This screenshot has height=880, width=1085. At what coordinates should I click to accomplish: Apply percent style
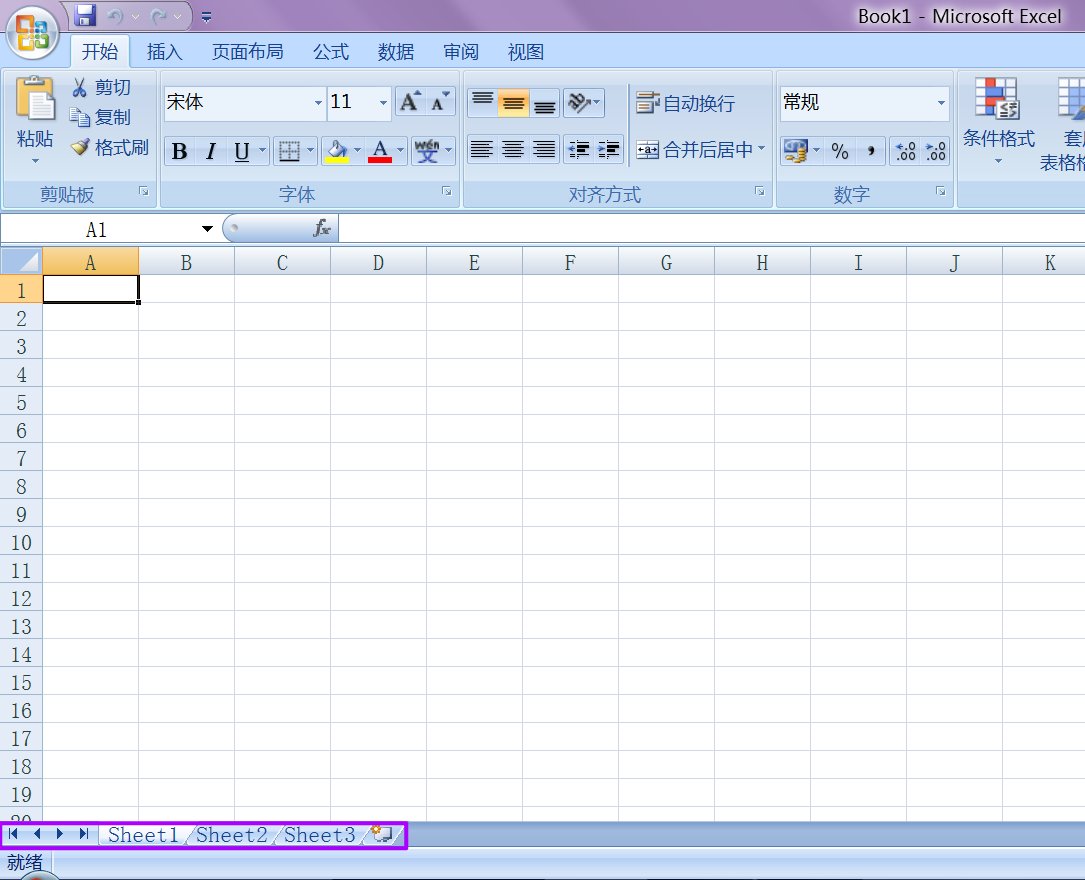coord(840,151)
